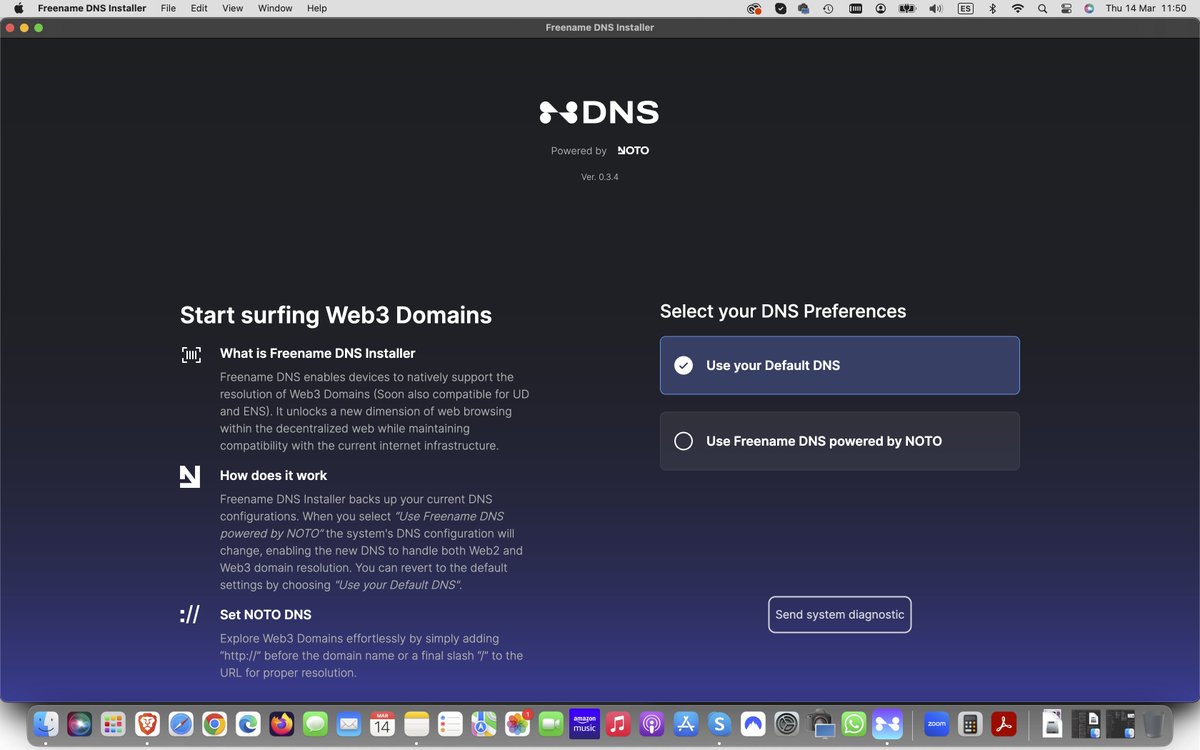Click the "Use your Default DNS" option

tap(839, 365)
